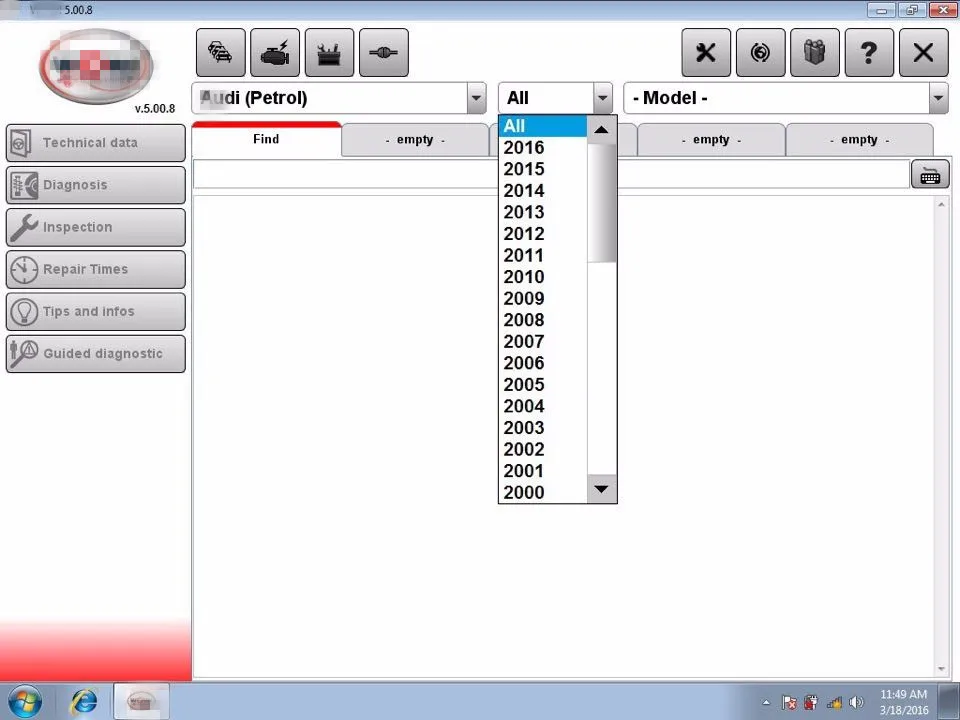Click the first empty tab

pos(415,139)
